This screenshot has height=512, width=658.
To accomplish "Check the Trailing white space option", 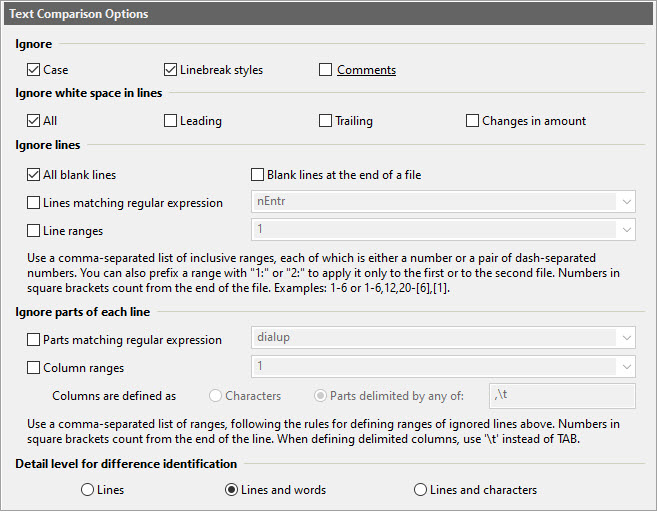I will click(x=326, y=121).
